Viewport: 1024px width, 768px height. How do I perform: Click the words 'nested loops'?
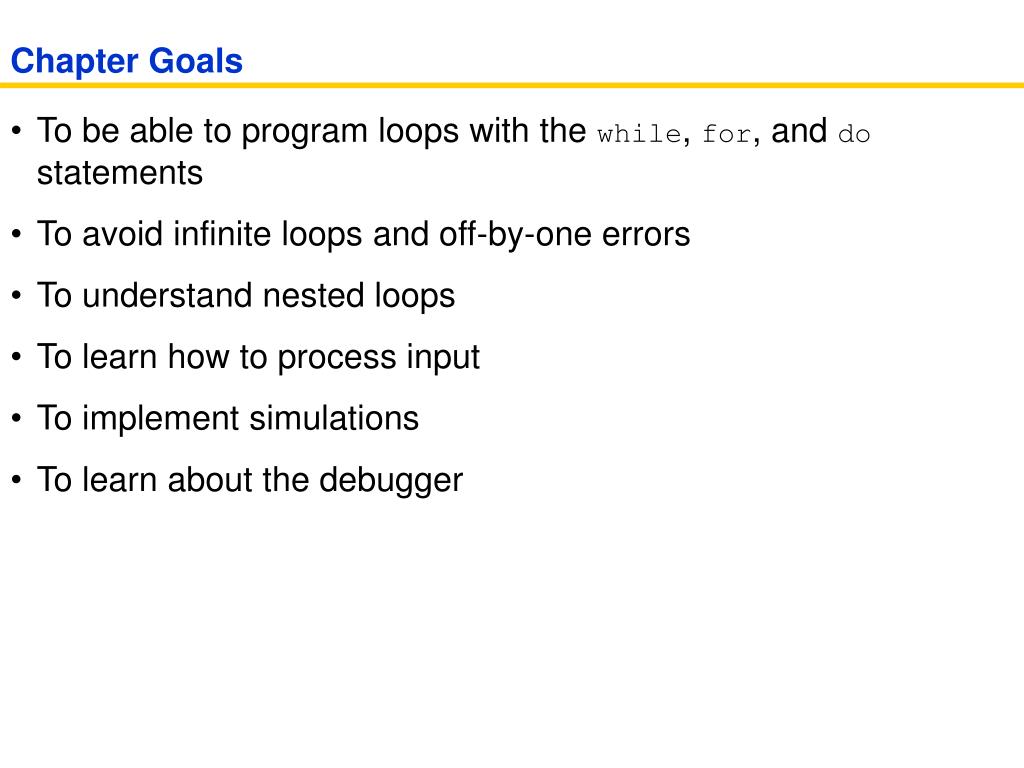point(359,296)
